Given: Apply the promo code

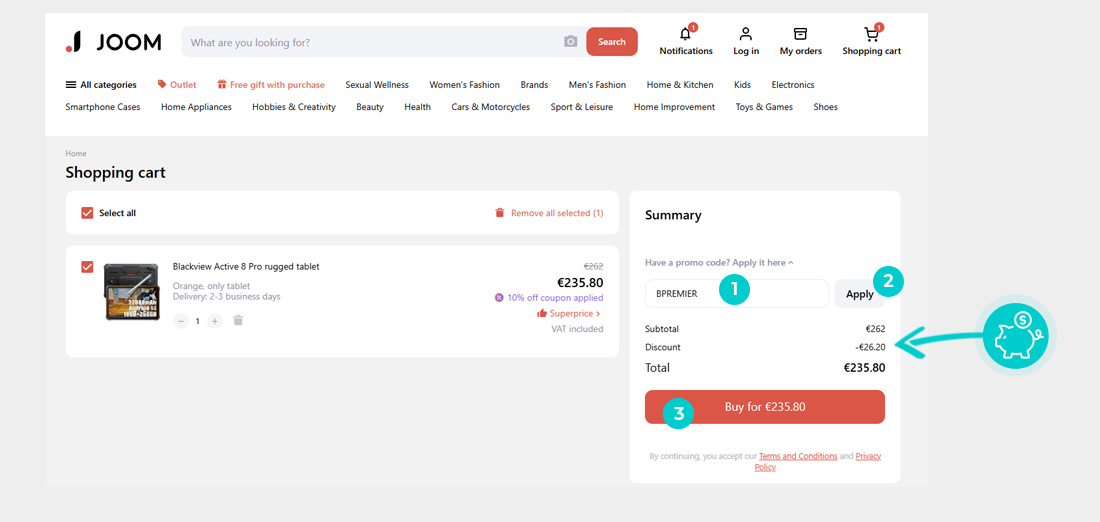Looking at the screenshot, I should [x=859, y=294].
